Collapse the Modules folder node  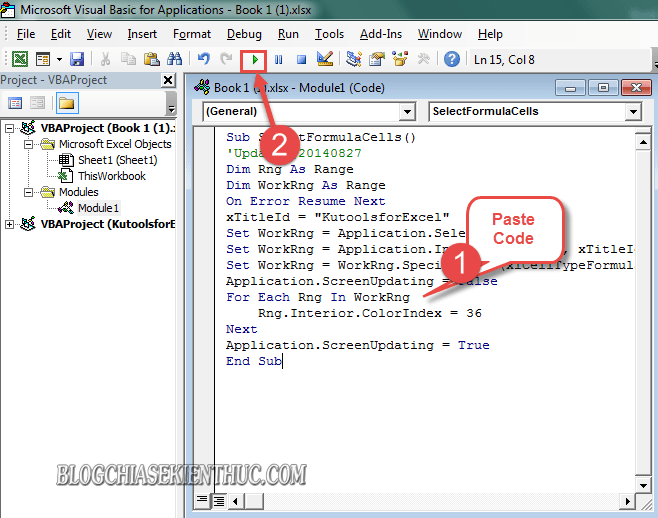(x=28, y=192)
